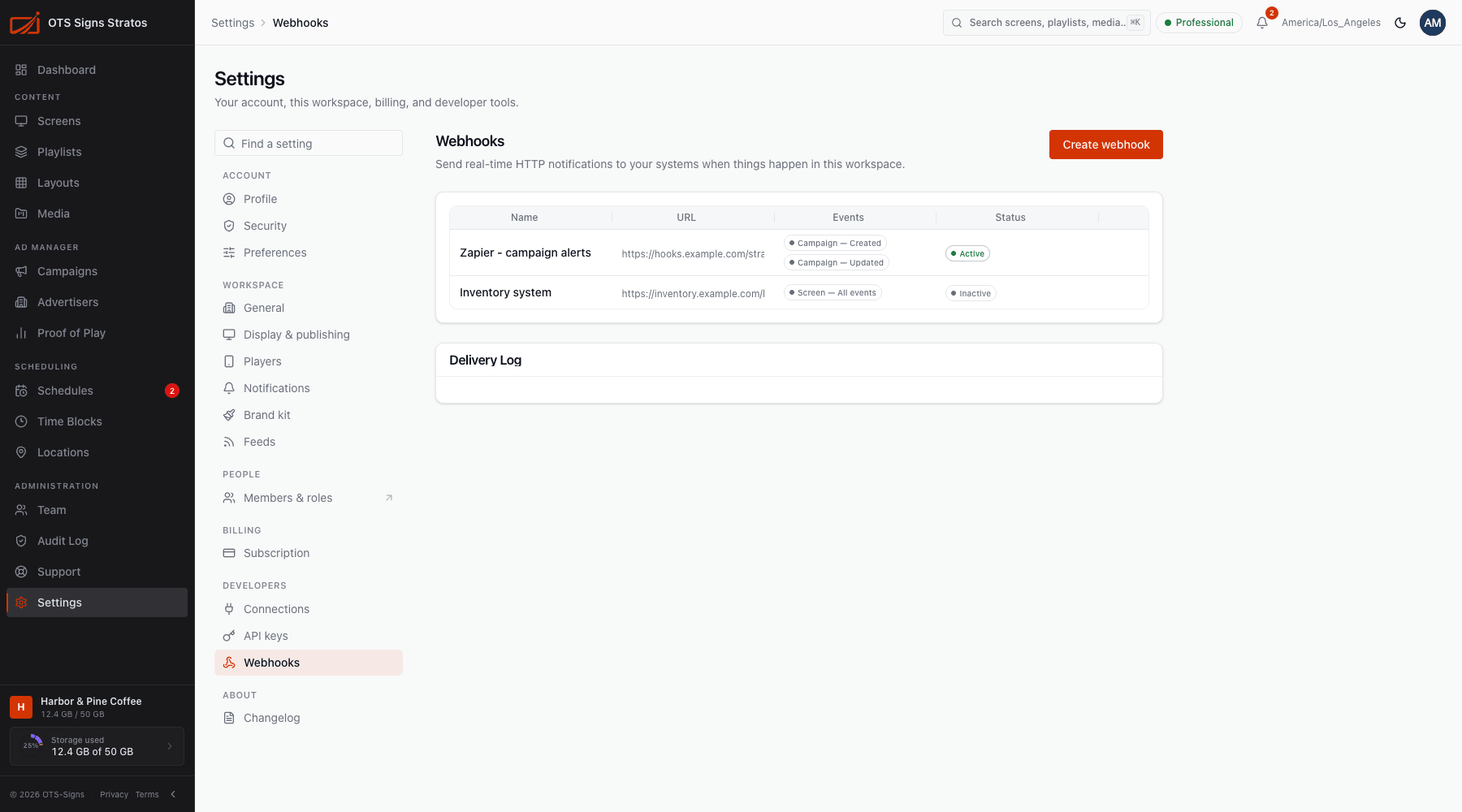
Task: Click Campaign — Updated event tag
Action: pyautogui.click(x=836, y=262)
